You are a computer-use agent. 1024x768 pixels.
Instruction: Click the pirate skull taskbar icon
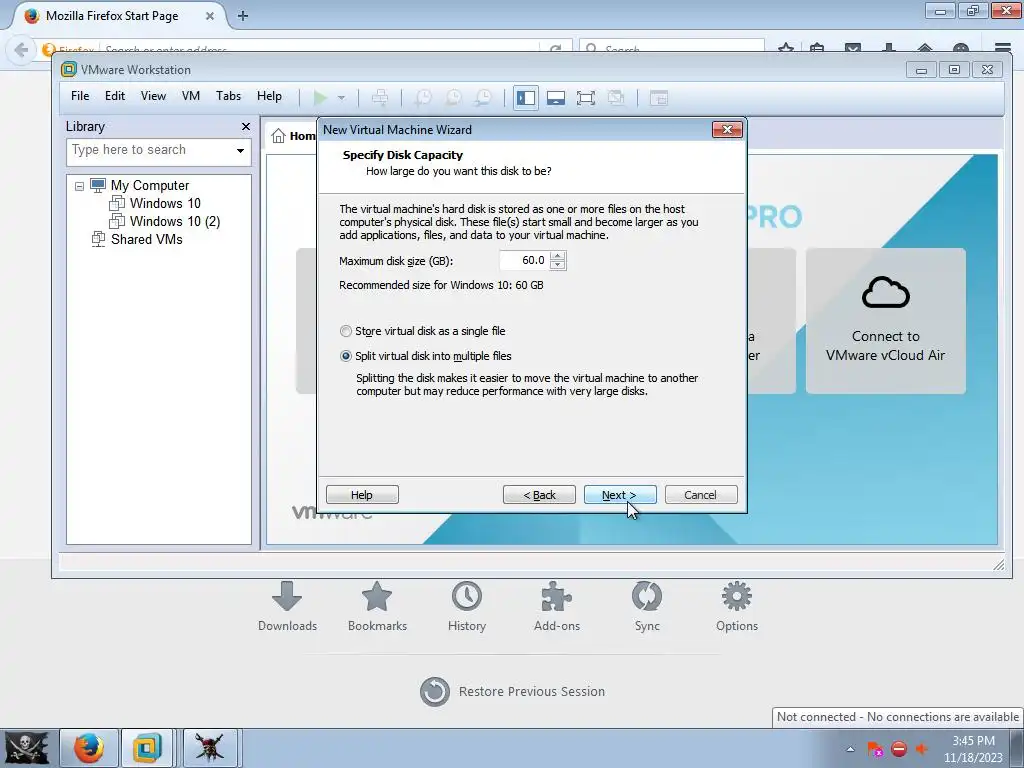pos(209,748)
